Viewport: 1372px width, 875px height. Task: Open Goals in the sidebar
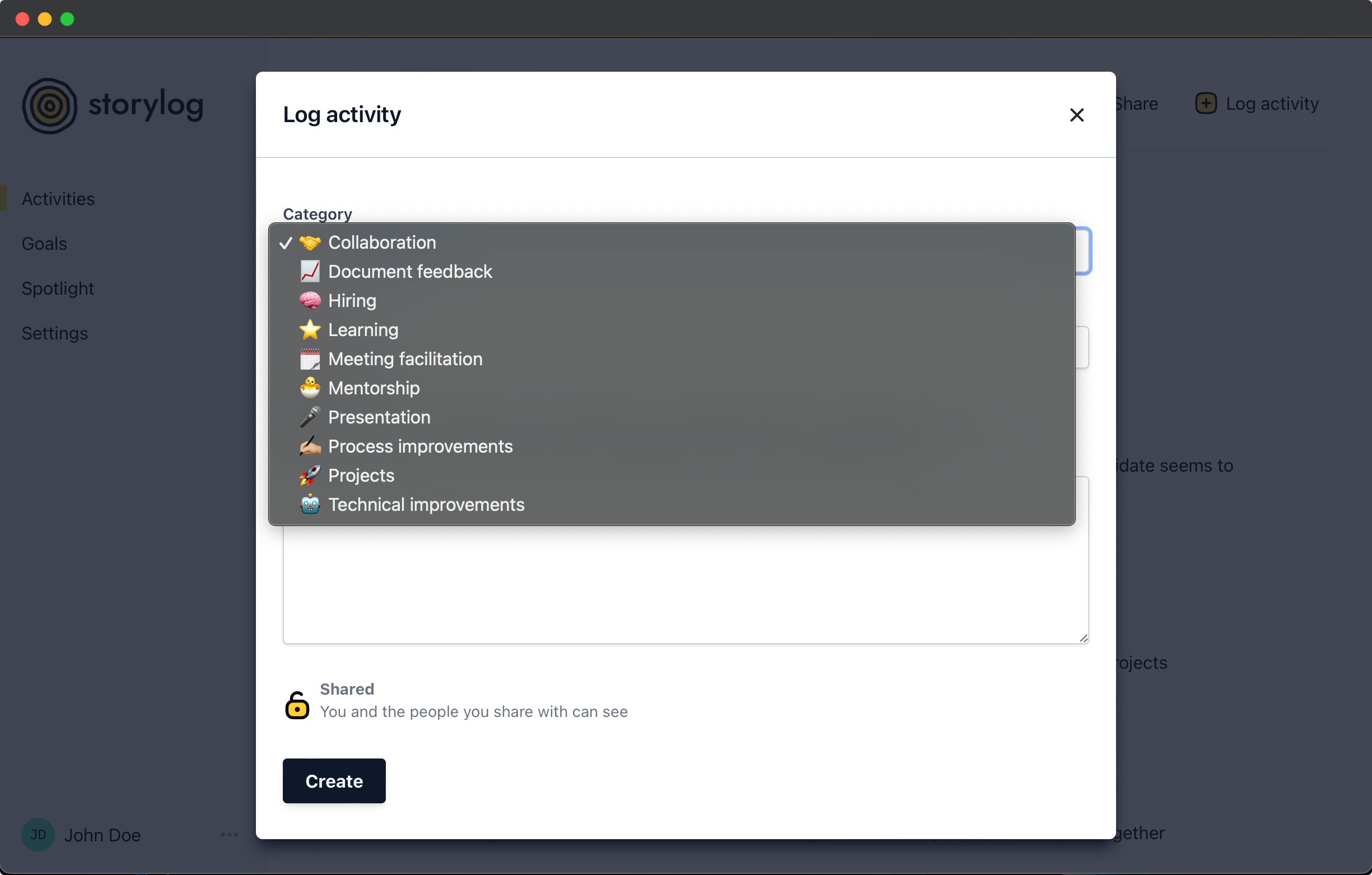(x=44, y=244)
